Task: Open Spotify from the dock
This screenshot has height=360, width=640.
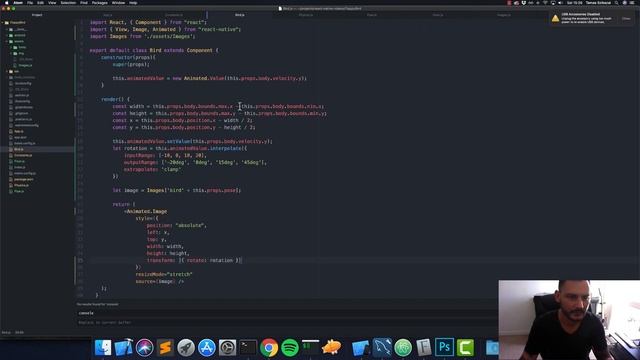Action: [x=290, y=348]
